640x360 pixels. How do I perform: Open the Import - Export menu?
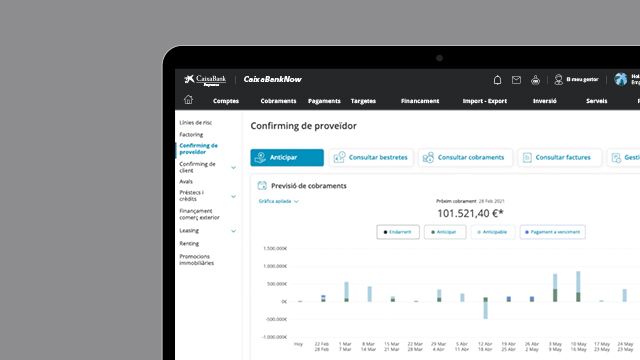tap(484, 101)
